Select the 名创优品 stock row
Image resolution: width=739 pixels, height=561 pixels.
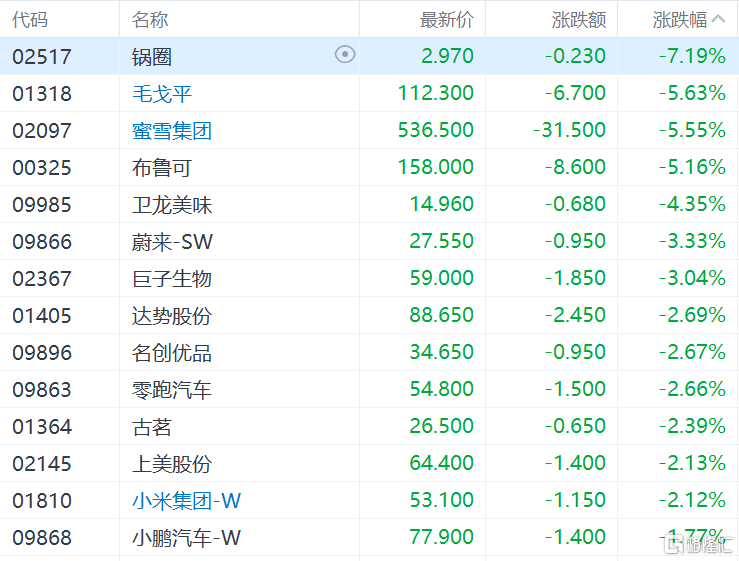tap(370, 352)
